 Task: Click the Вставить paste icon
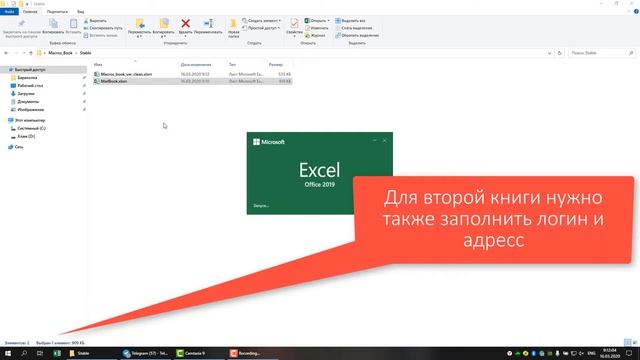tap(73, 24)
